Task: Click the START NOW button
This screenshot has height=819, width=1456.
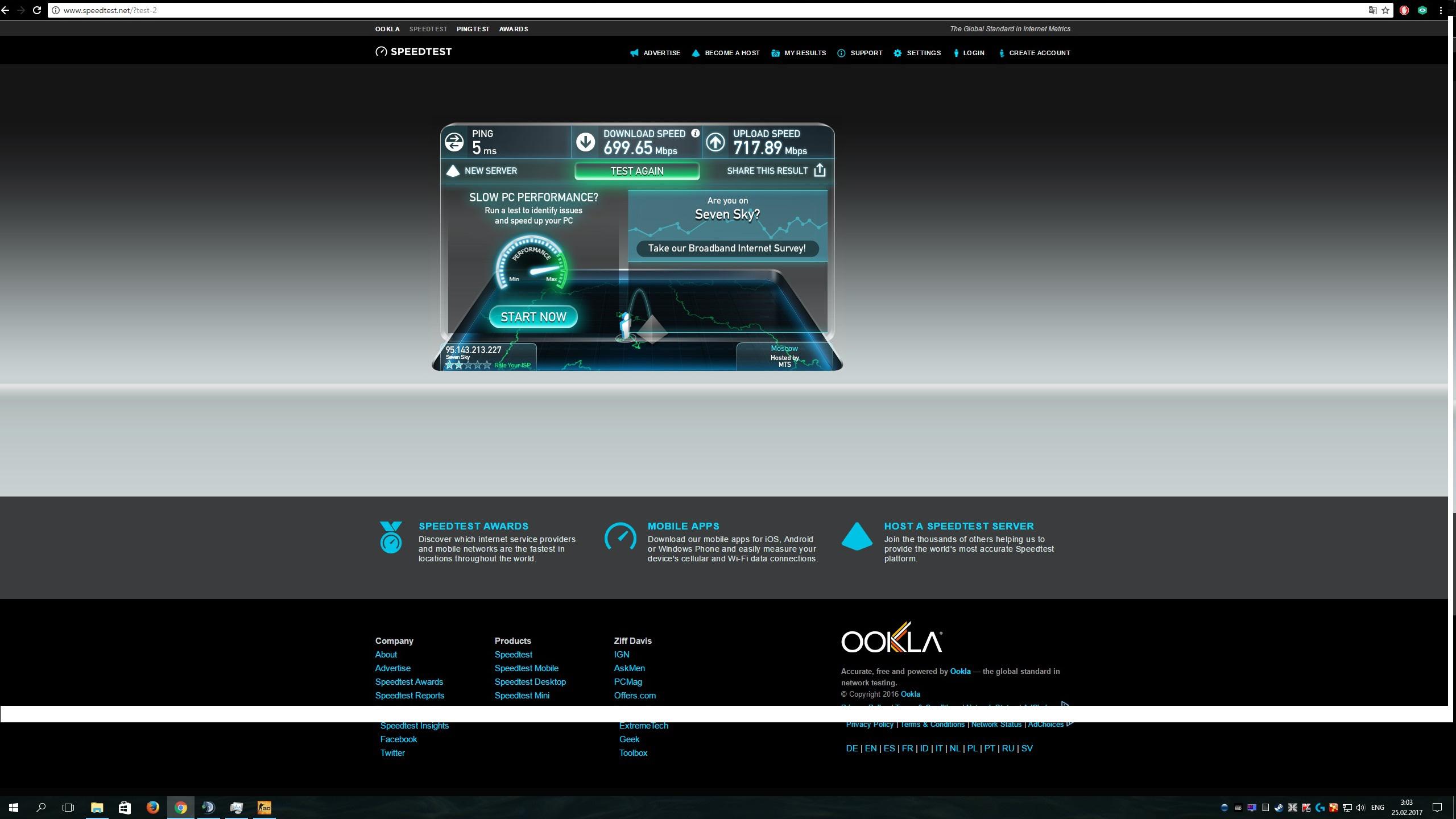Action: pos(533,317)
